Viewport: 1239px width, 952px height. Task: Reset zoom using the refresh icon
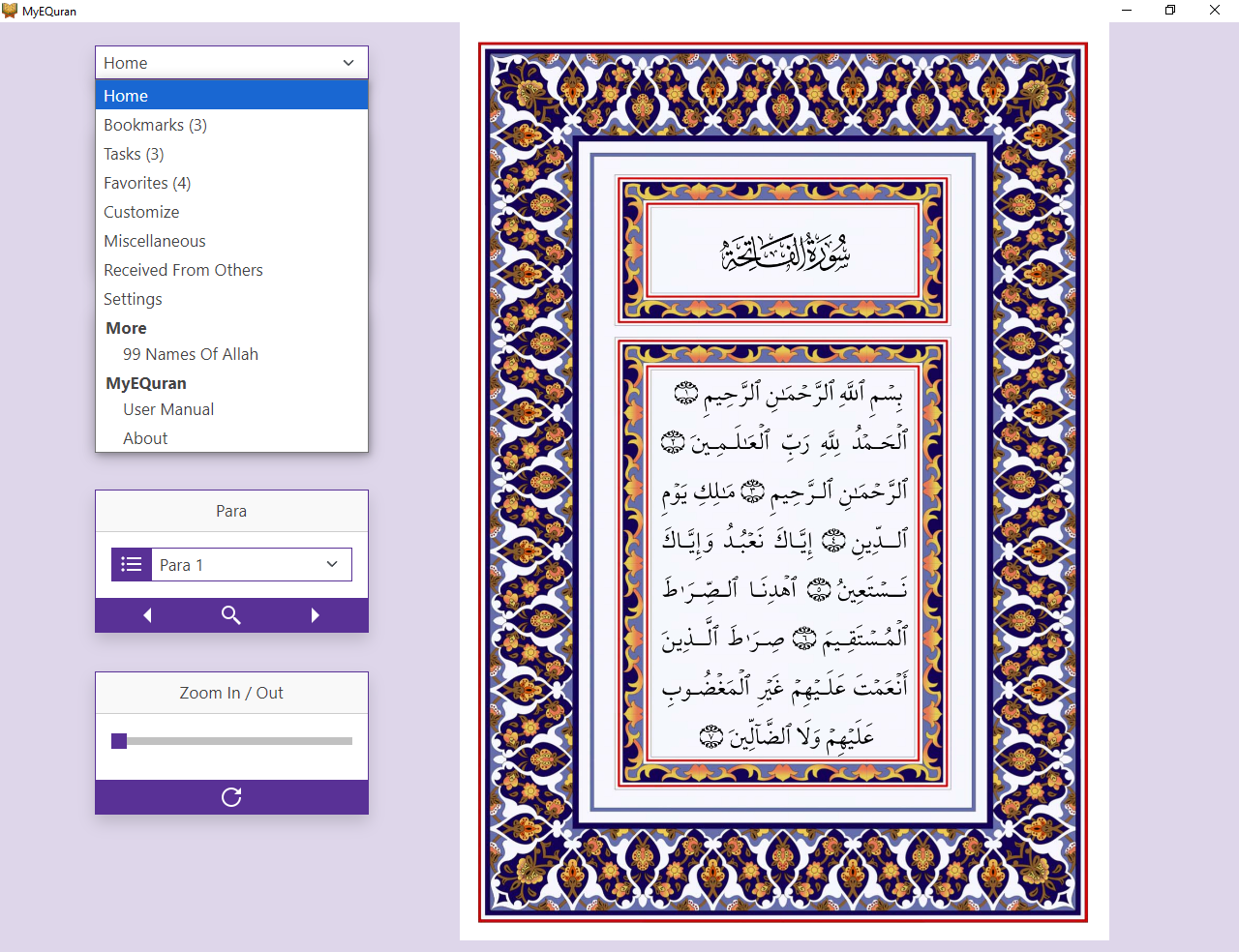tap(230, 797)
